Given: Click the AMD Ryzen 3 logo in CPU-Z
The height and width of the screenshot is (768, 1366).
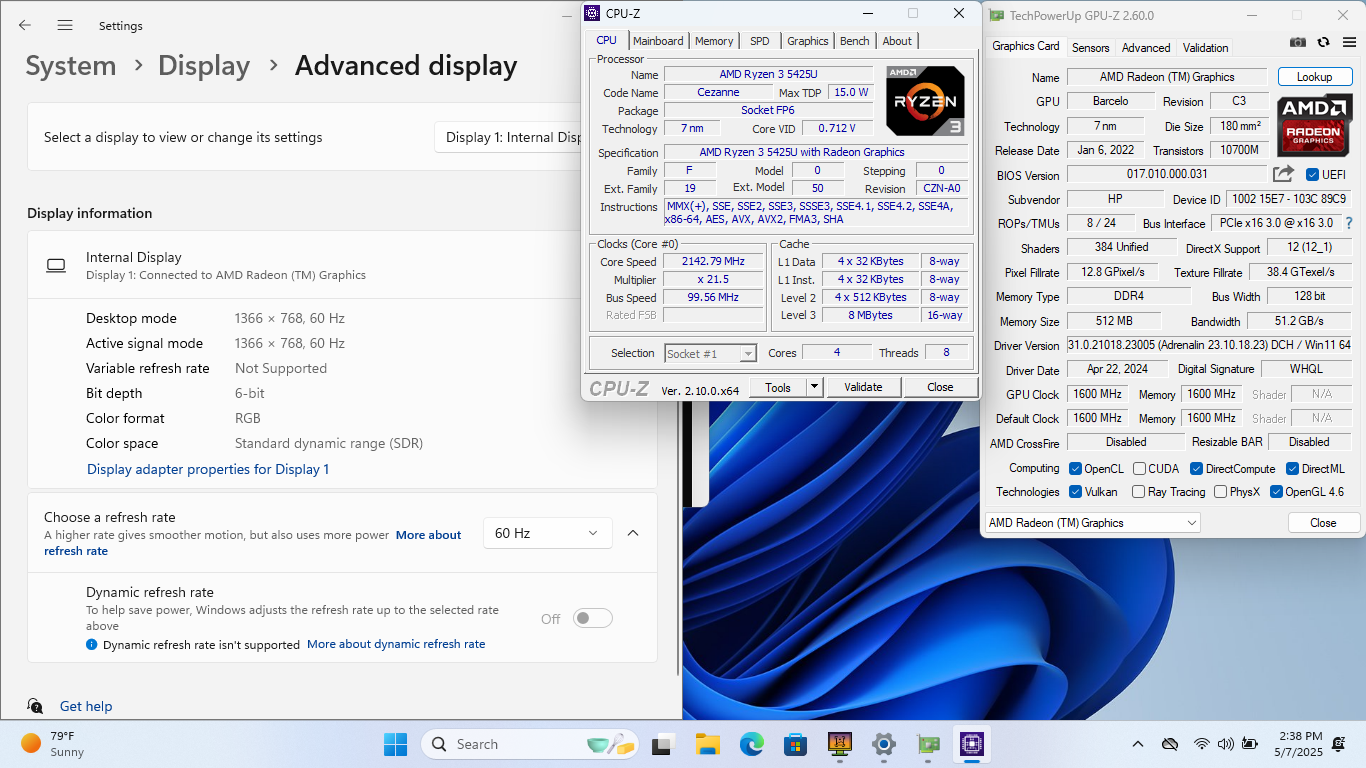Looking at the screenshot, I should click(925, 100).
